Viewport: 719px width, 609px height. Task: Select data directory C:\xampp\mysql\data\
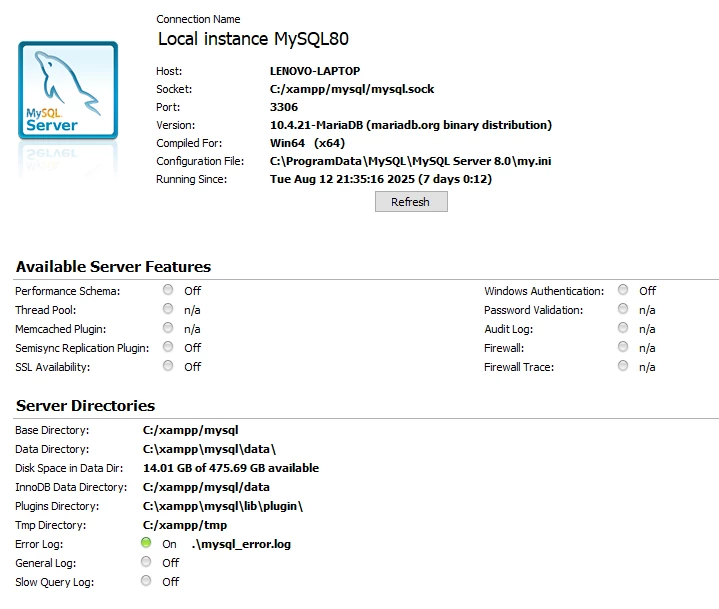pyautogui.click(x=210, y=449)
